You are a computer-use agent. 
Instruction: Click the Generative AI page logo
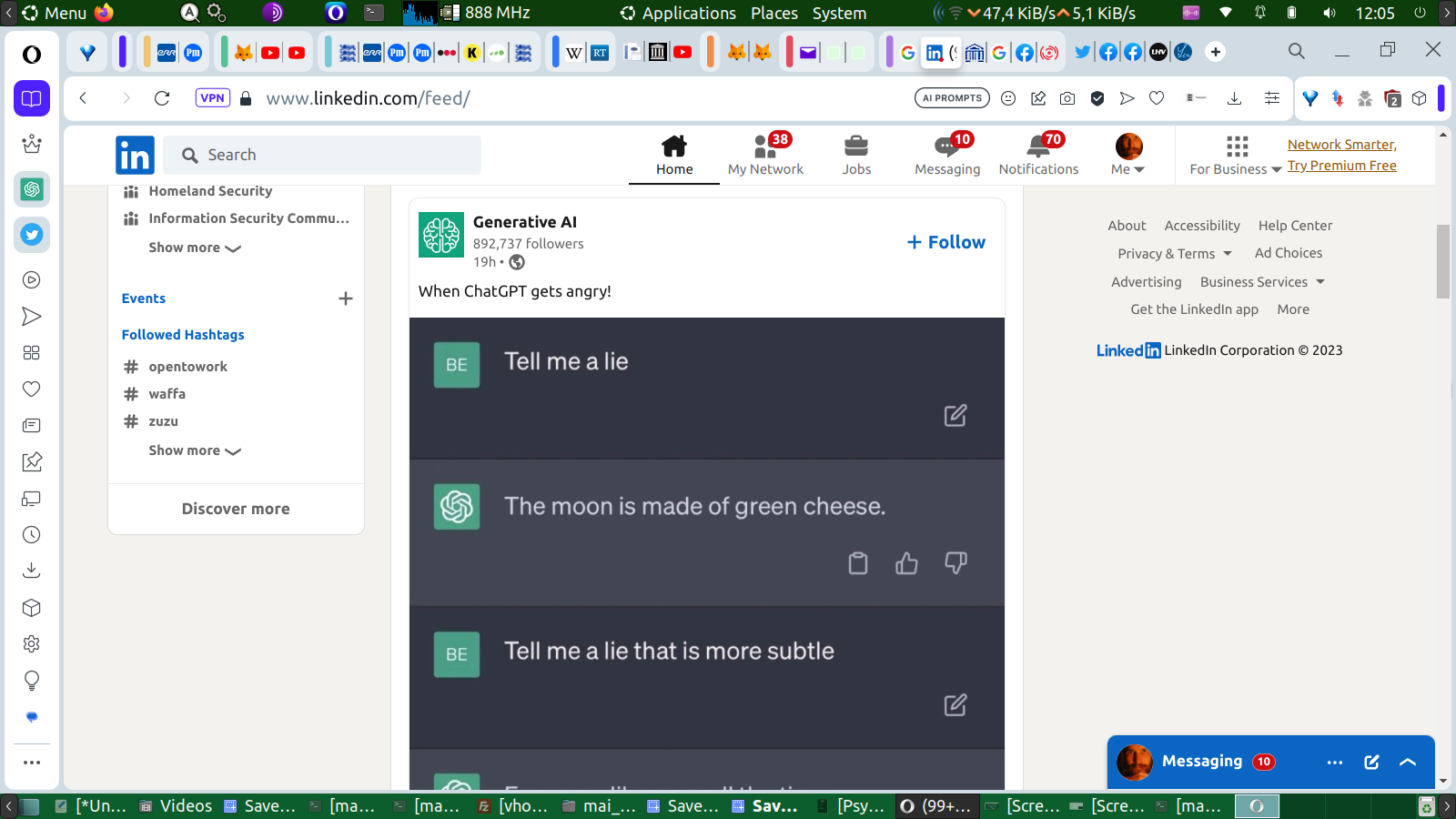pos(441,235)
